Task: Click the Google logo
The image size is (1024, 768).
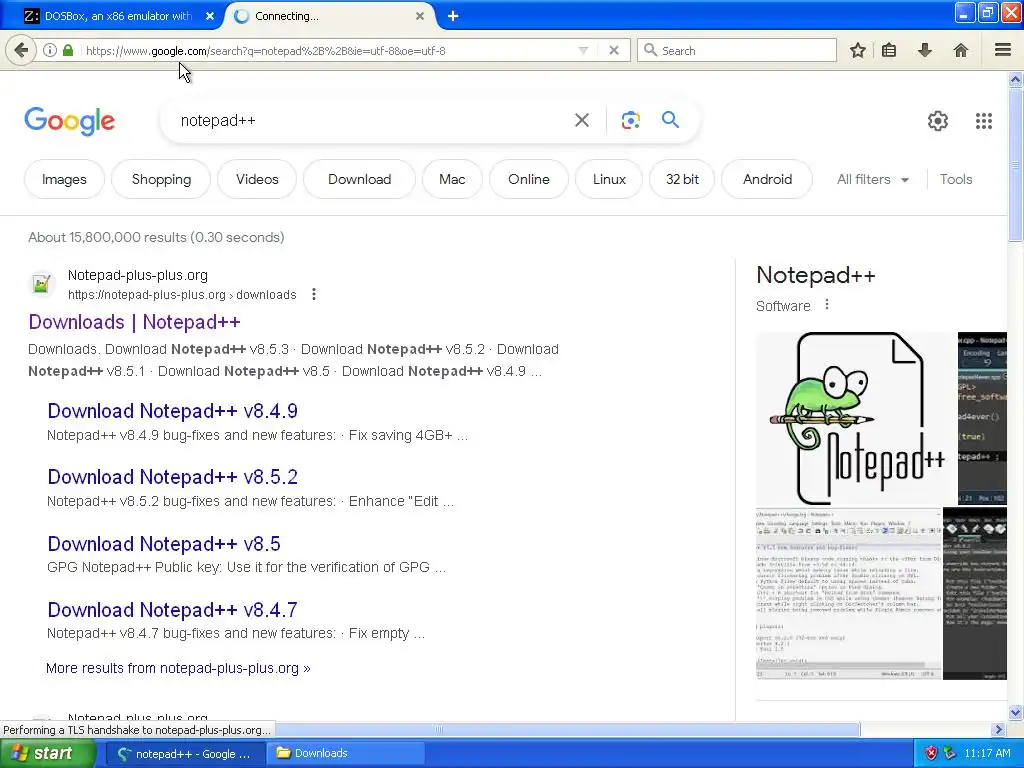Action: 70,121
